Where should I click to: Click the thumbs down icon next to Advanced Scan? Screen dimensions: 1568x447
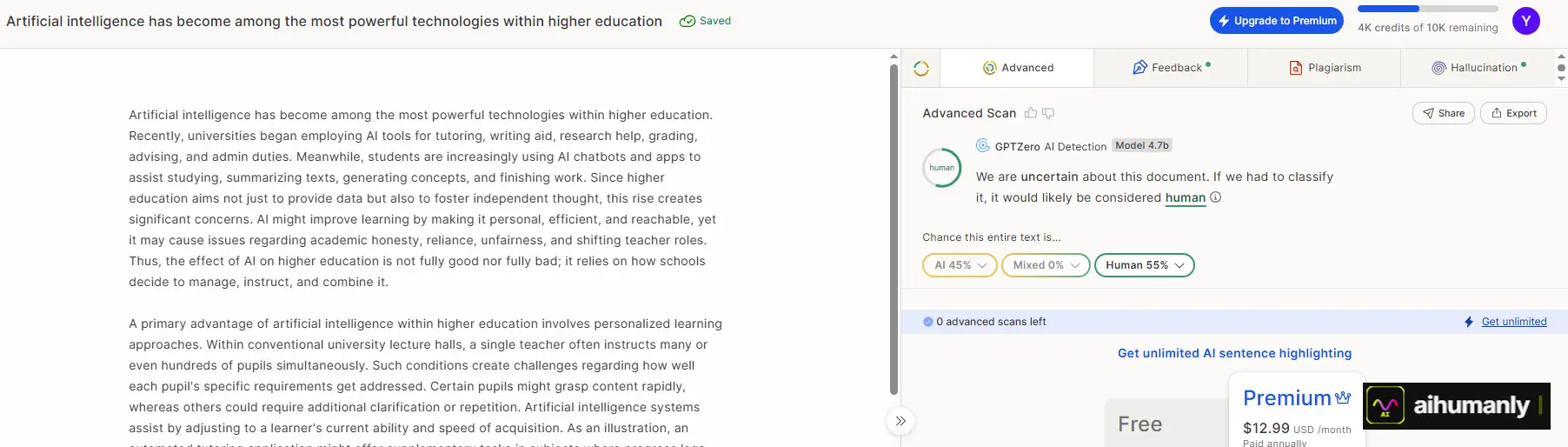click(x=1048, y=113)
